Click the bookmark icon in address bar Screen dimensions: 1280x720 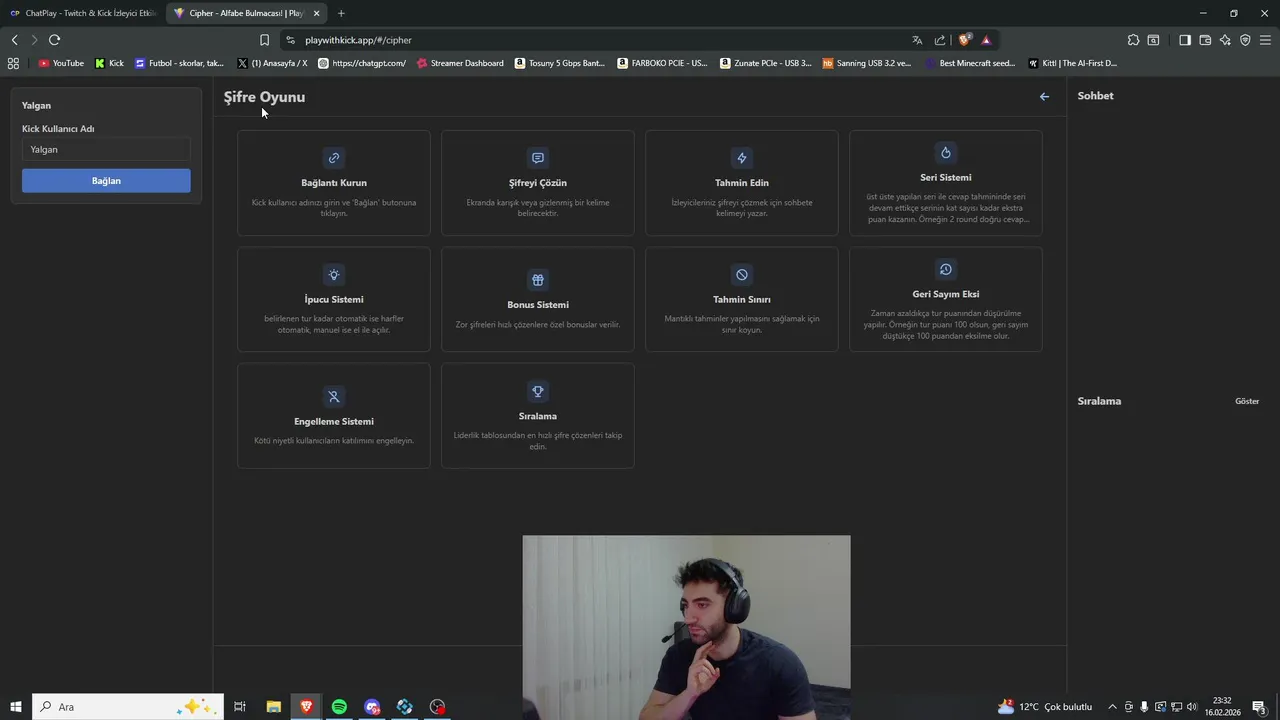click(x=264, y=40)
